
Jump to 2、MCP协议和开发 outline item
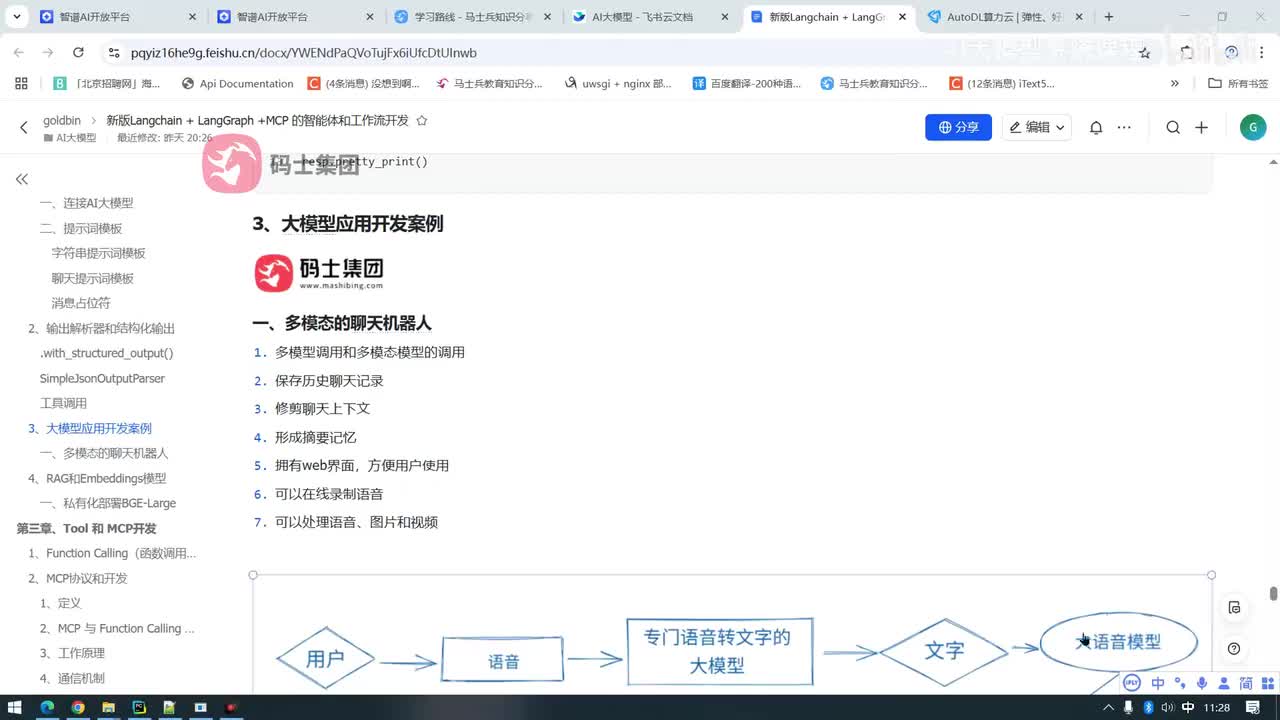click(x=77, y=578)
